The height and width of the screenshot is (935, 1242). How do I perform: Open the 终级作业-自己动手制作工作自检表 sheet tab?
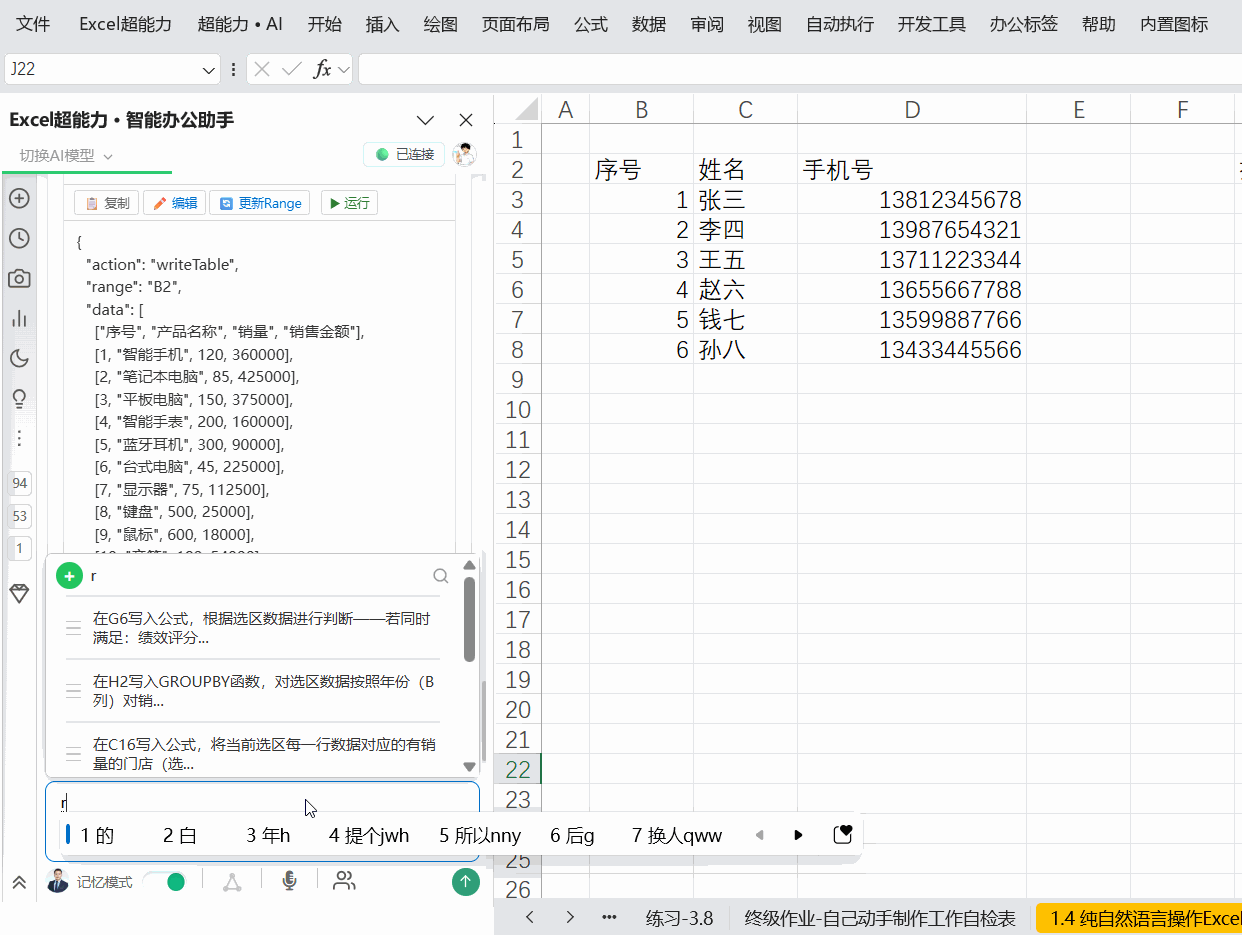pyautogui.click(x=880, y=918)
